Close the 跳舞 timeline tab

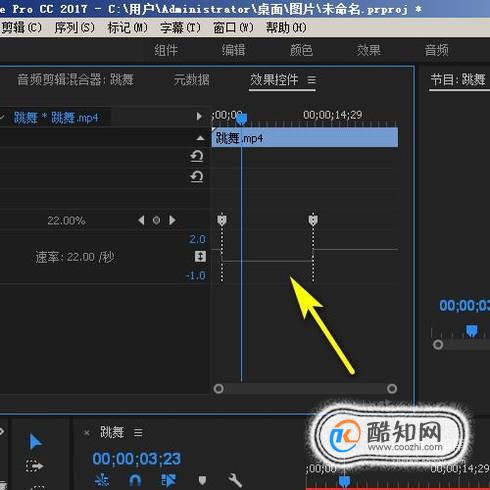point(86,433)
